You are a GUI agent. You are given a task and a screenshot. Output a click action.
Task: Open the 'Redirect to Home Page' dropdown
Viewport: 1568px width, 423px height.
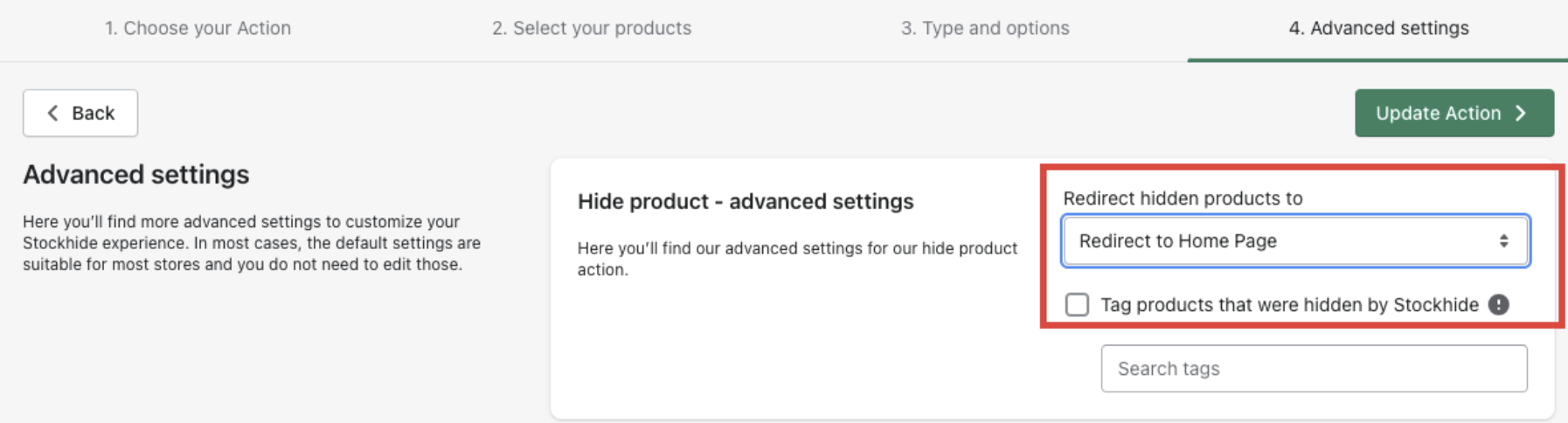(x=1294, y=241)
